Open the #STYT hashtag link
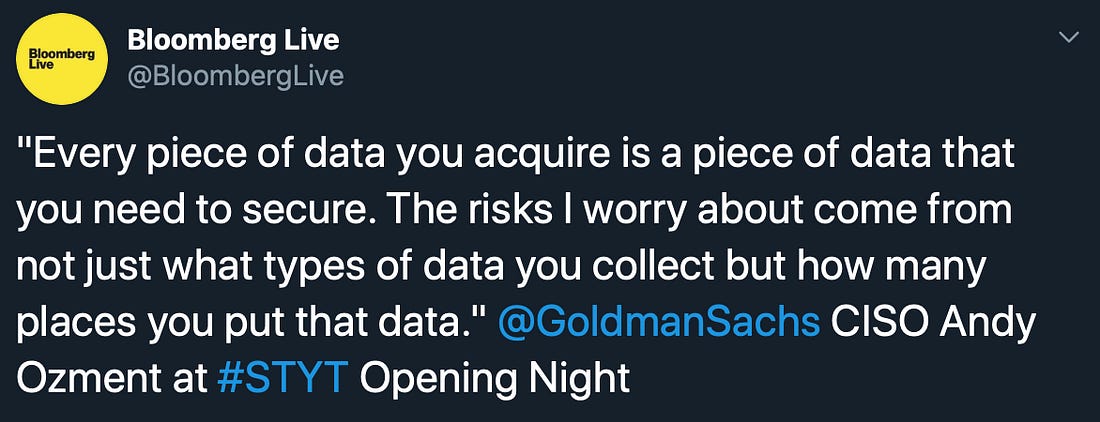 (283, 379)
